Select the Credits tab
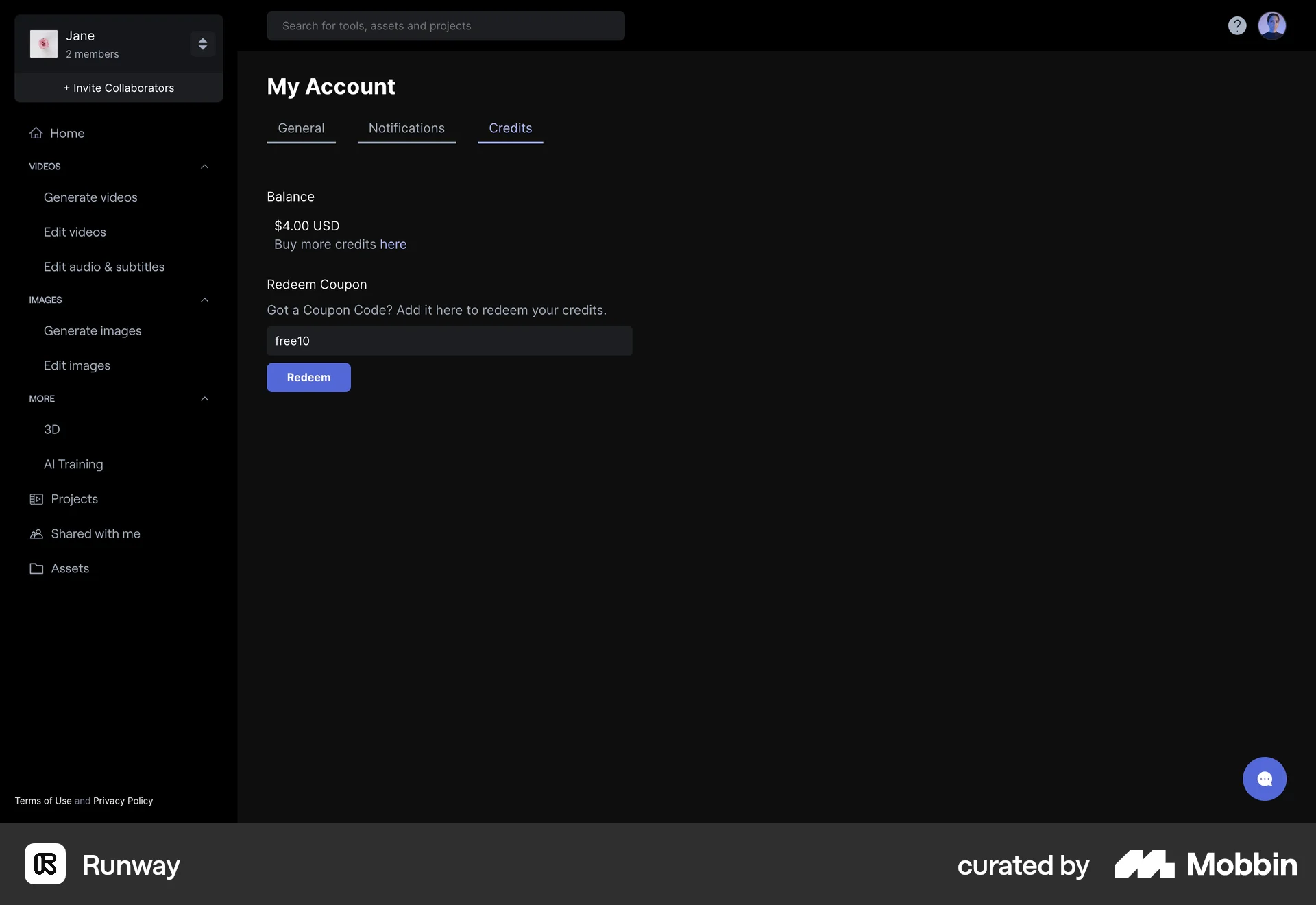The image size is (1316, 905). point(510,128)
